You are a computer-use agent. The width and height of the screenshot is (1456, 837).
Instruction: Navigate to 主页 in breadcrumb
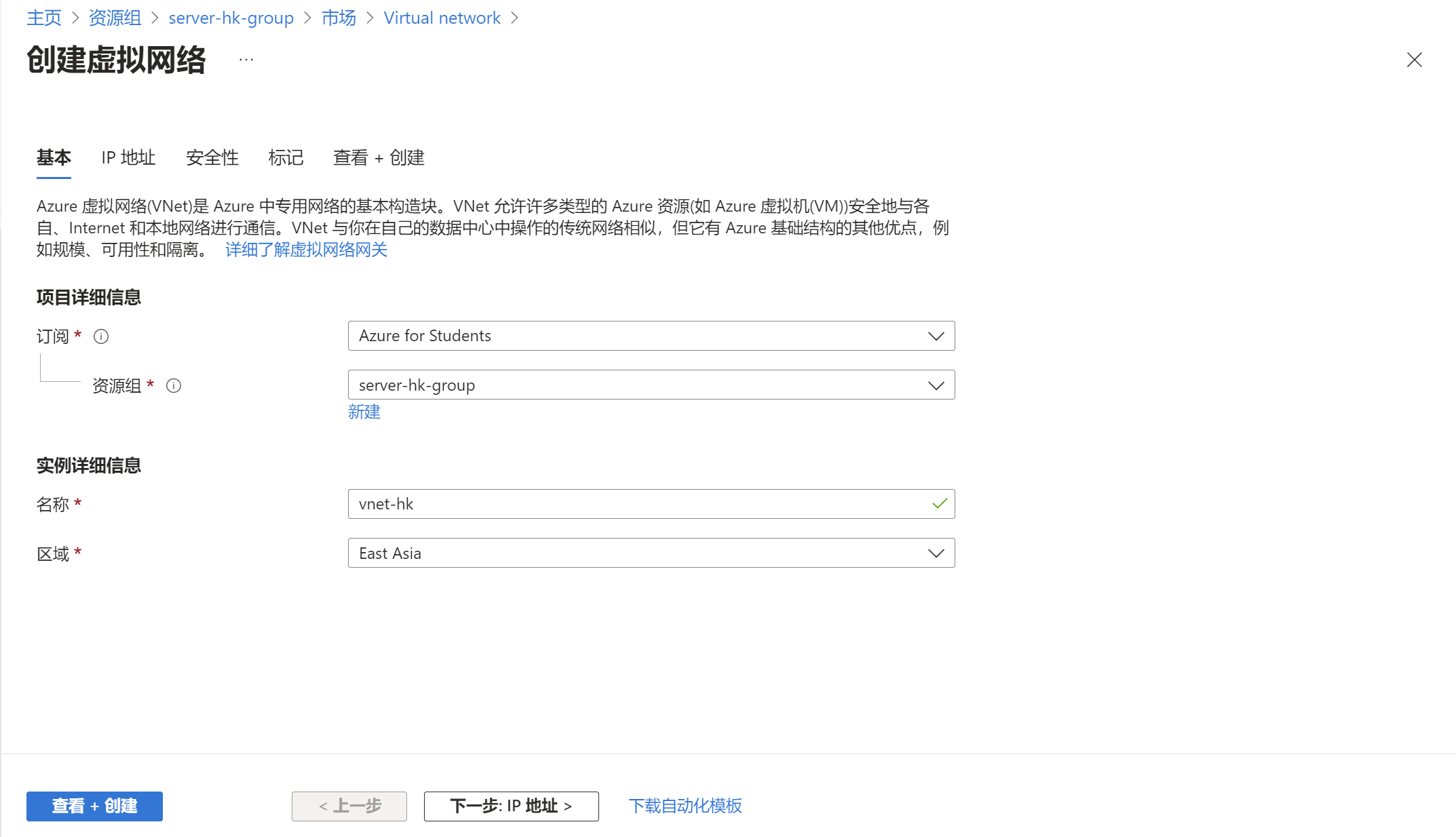pyautogui.click(x=44, y=18)
